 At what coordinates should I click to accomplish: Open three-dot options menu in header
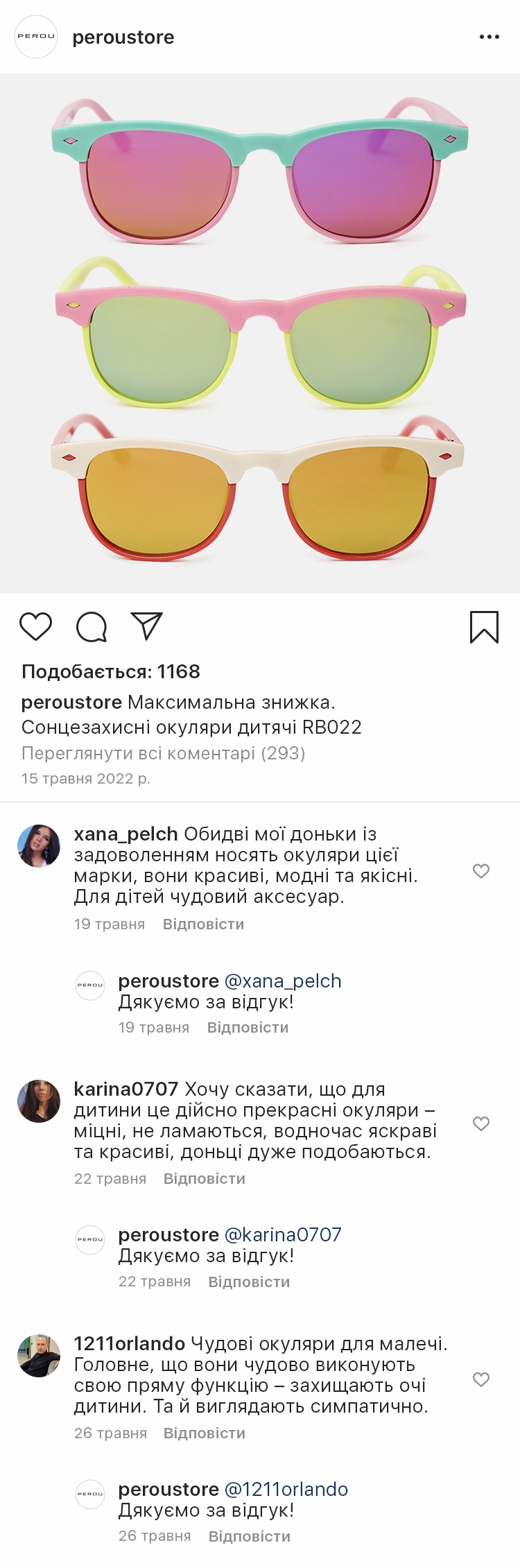(489, 37)
